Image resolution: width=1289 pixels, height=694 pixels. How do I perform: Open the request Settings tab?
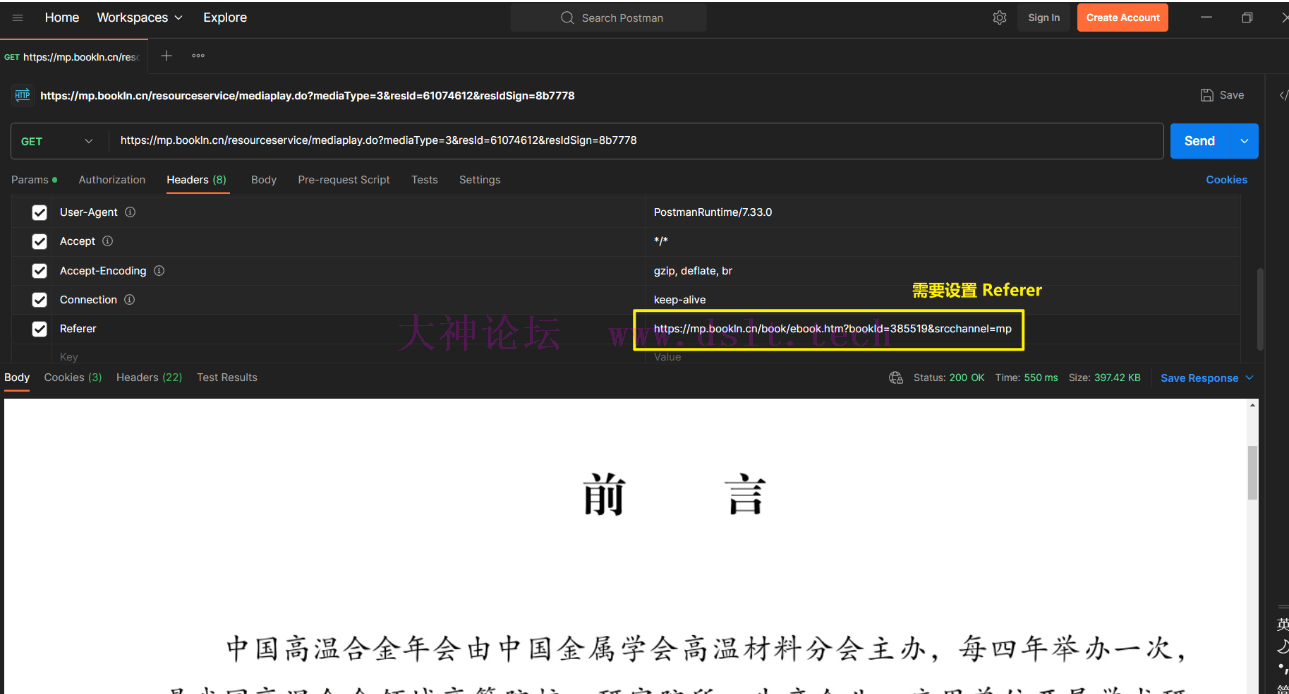tap(480, 180)
